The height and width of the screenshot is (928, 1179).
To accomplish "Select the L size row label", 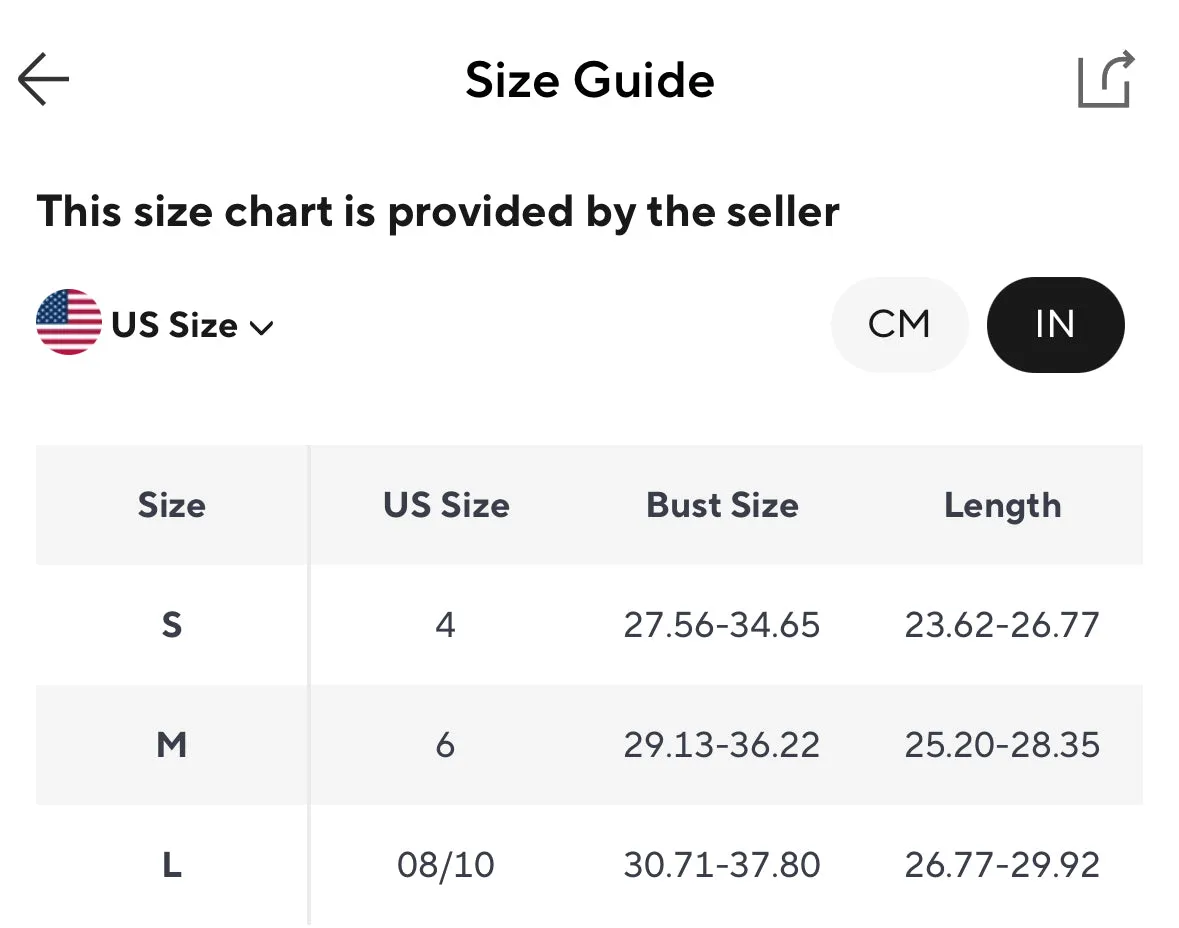I will click(x=171, y=865).
